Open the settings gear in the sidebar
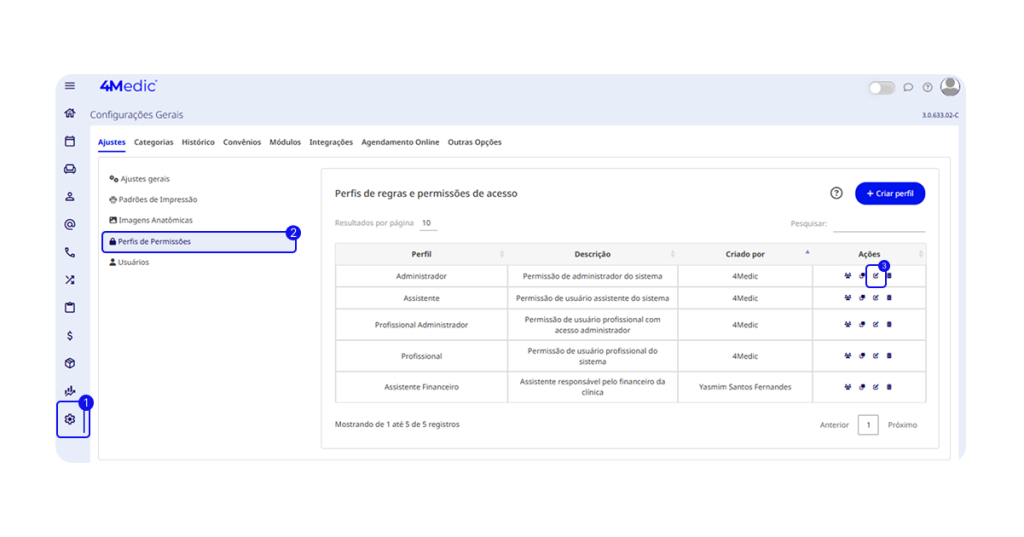 pyautogui.click(x=70, y=419)
